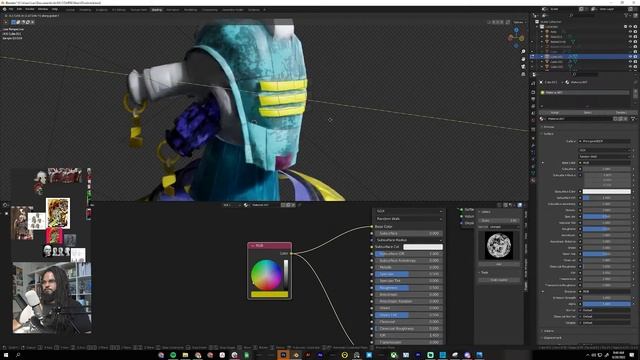Open the material browse dropdown in properties

tap(543, 119)
